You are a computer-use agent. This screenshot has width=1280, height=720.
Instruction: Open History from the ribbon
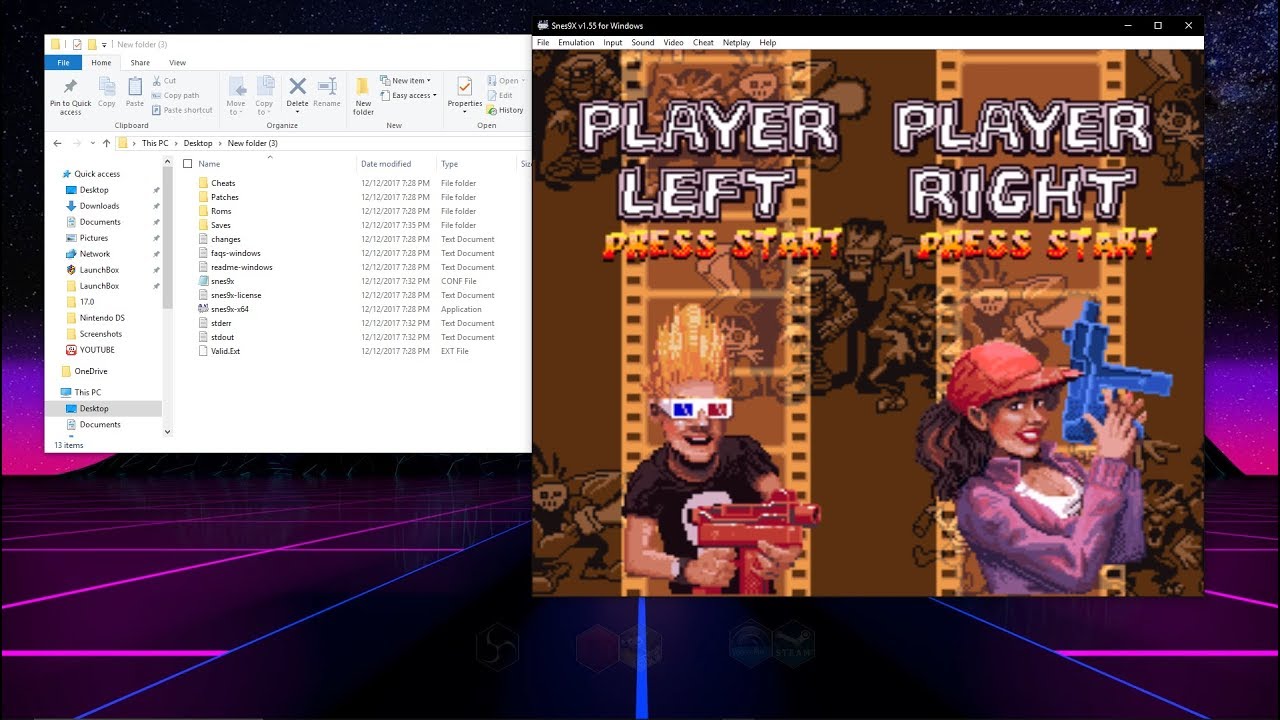[505, 110]
